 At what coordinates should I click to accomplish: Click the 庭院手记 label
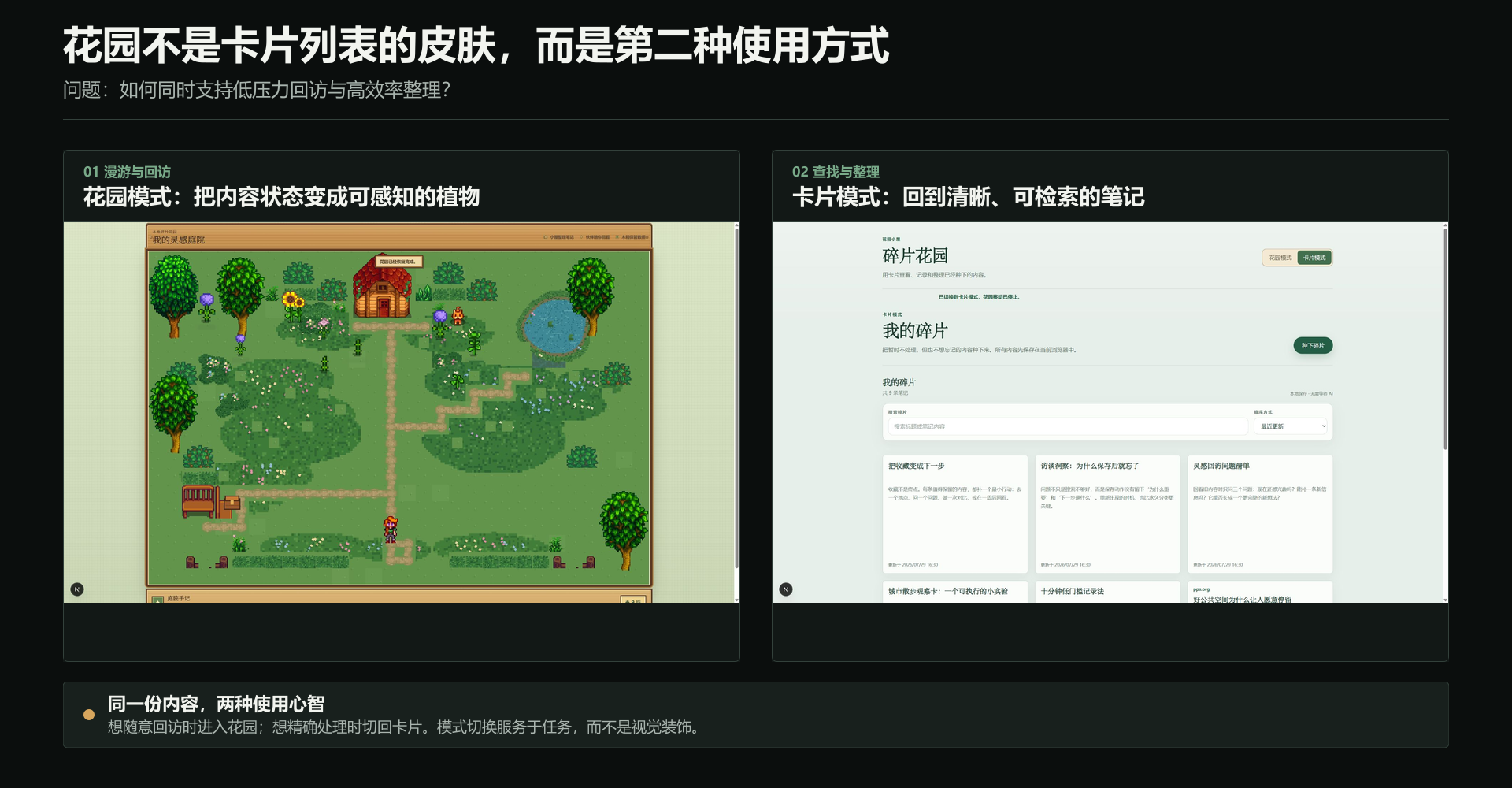tap(179, 598)
